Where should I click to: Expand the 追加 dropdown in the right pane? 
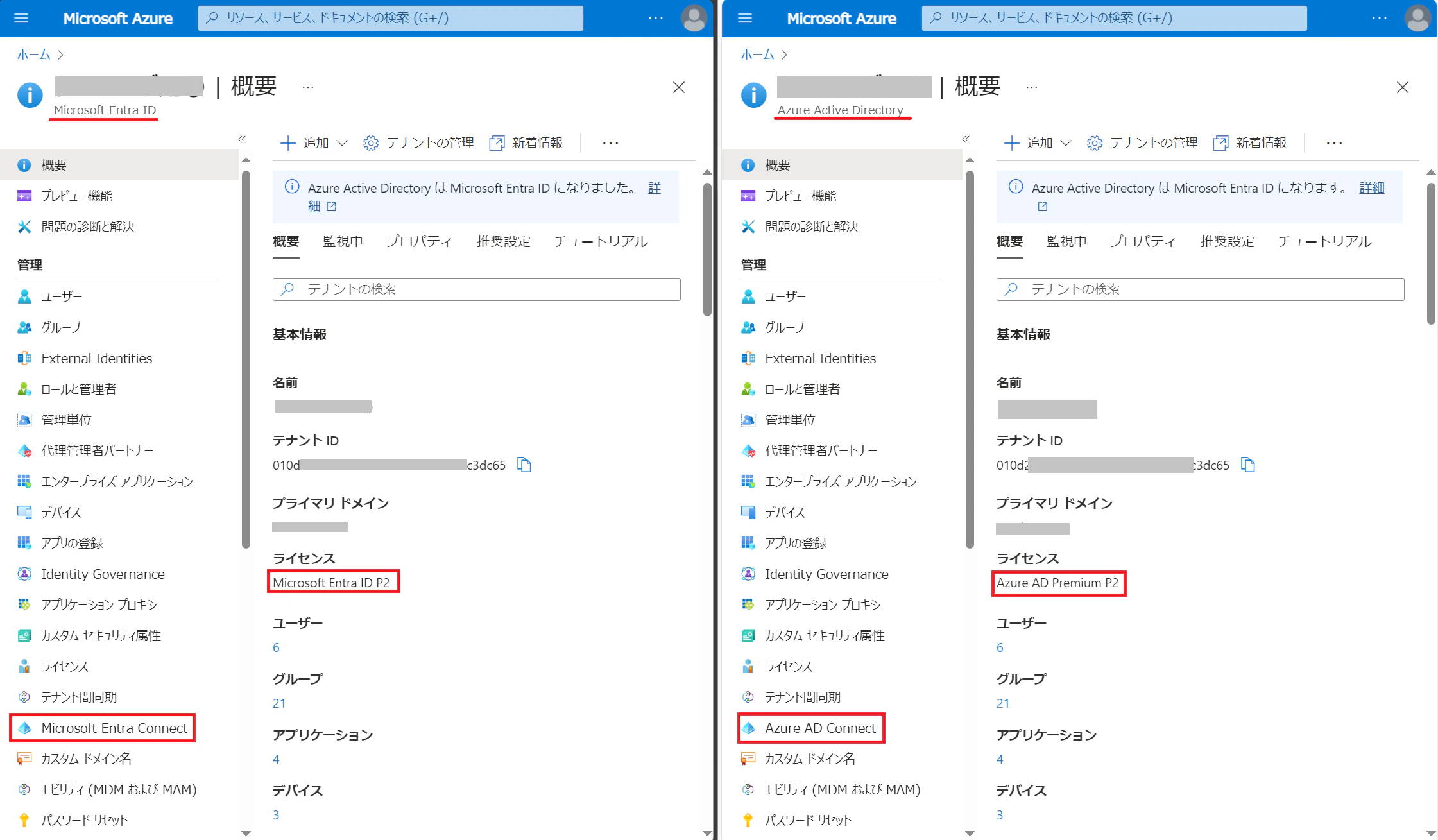1039,142
